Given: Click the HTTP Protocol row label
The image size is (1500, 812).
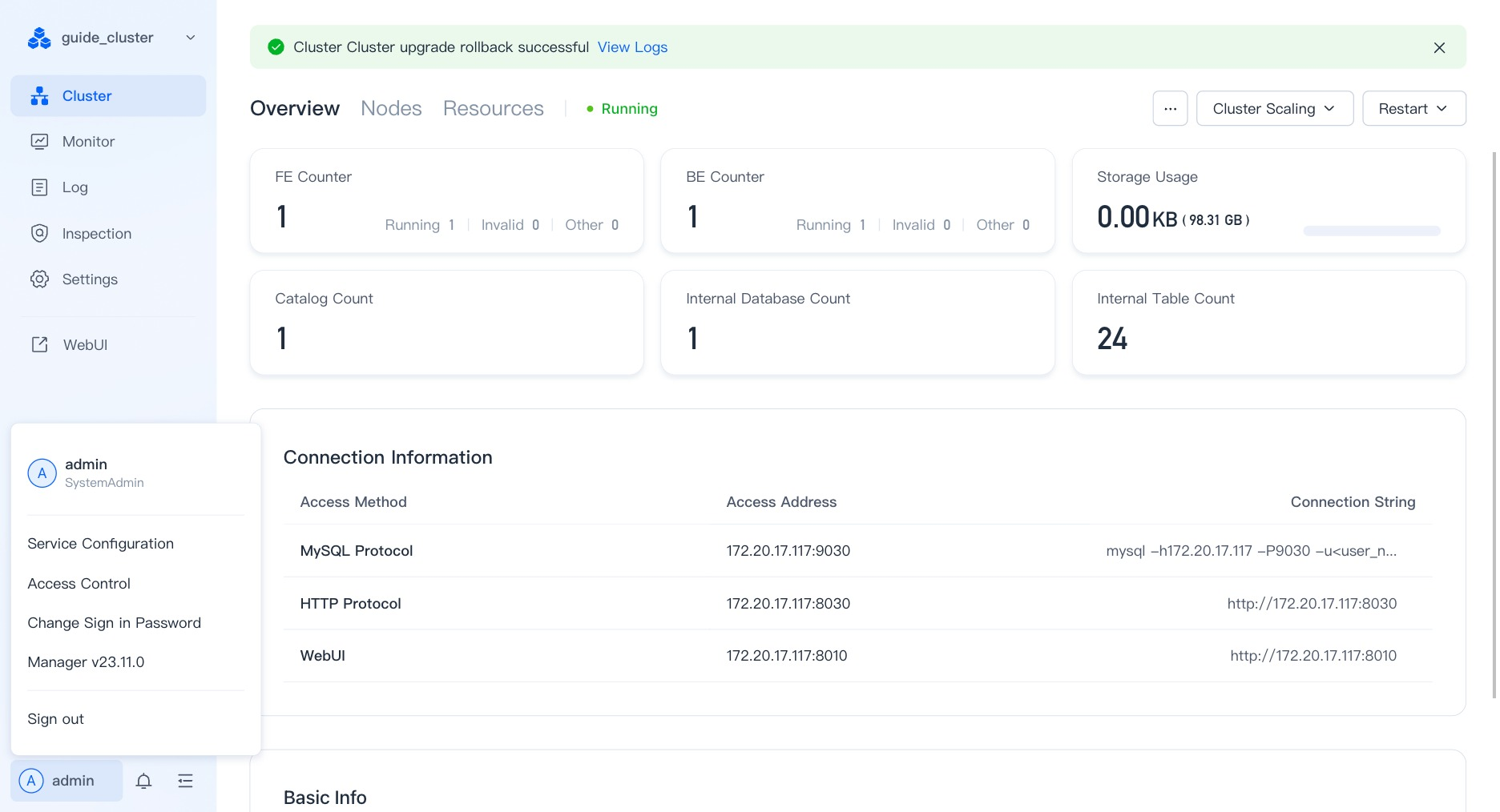Looking at the screenshot, I should (x=350, y=604).
